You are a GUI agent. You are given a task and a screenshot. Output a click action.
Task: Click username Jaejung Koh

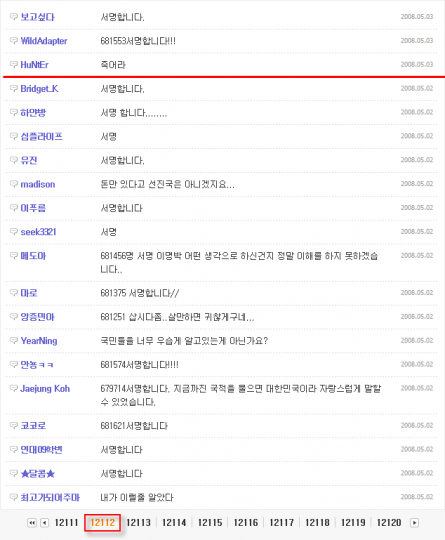(45, 389)
